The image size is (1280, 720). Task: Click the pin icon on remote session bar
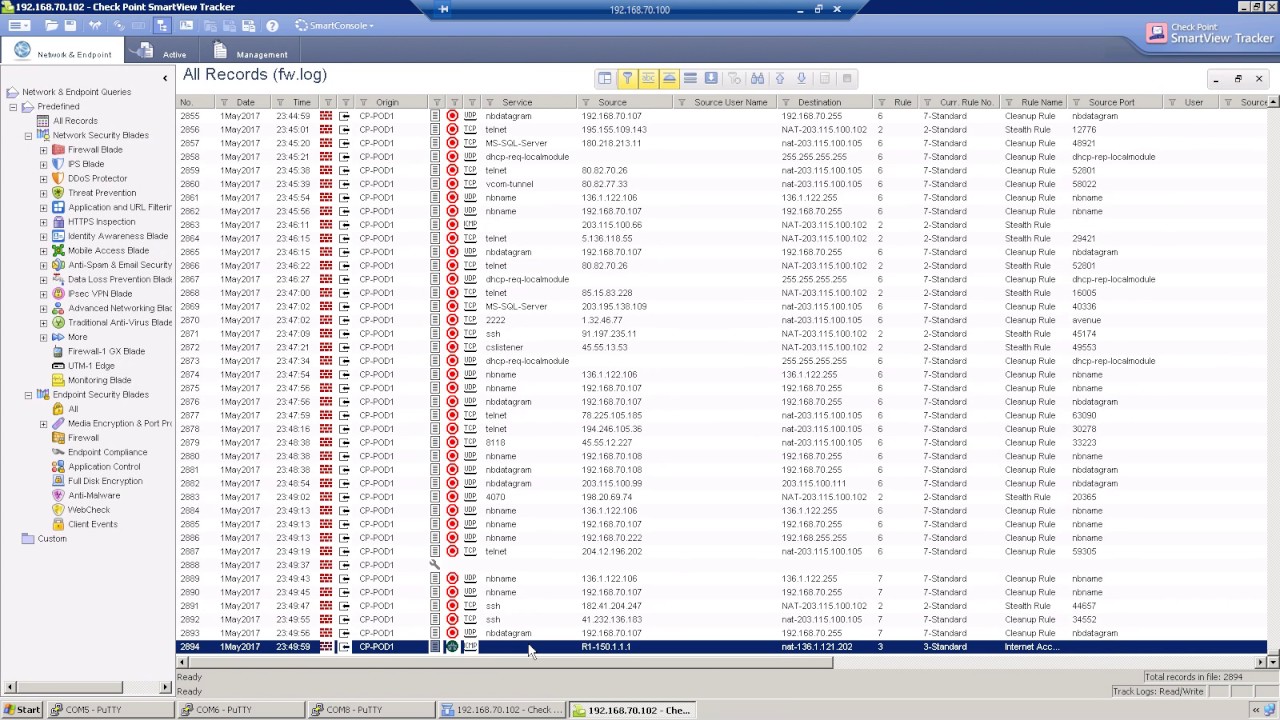[x=444, y=9]
